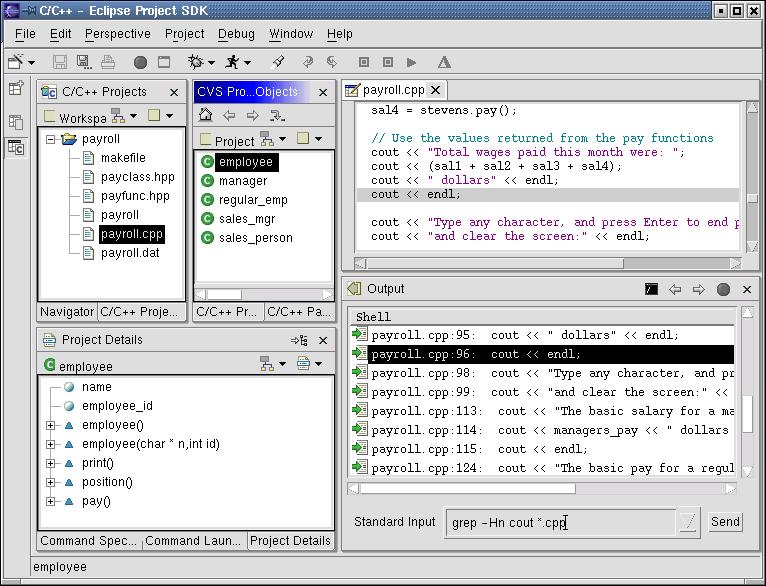766x586 pixels.
Task: Click the back arrow in Output panel header
Action: 675,289
